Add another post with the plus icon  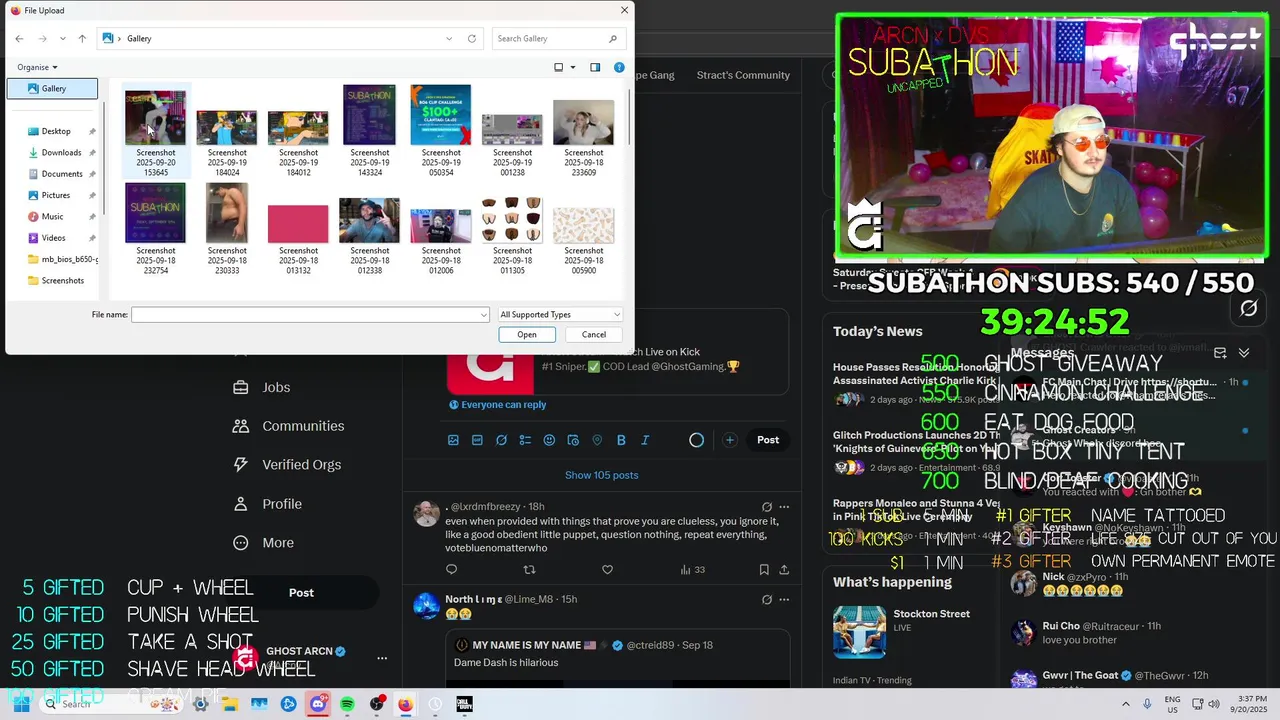tap(730, 440)
